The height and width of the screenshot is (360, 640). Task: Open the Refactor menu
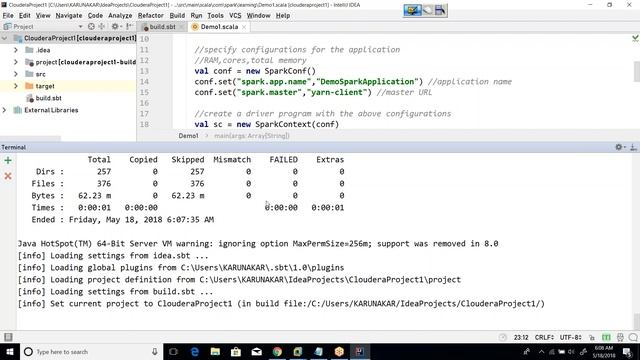(x=151, y=16)
